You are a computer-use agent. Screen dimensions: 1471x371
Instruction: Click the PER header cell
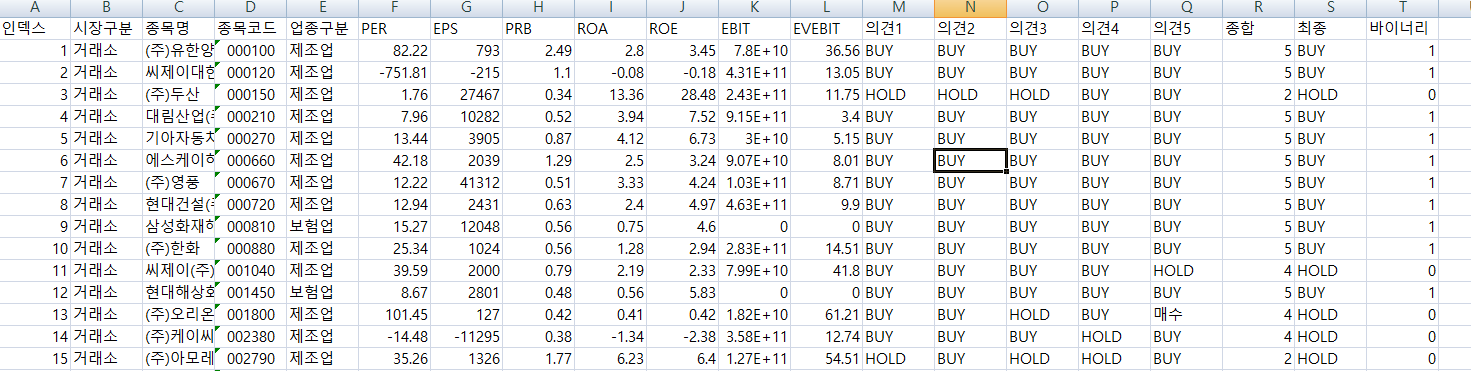396,28
